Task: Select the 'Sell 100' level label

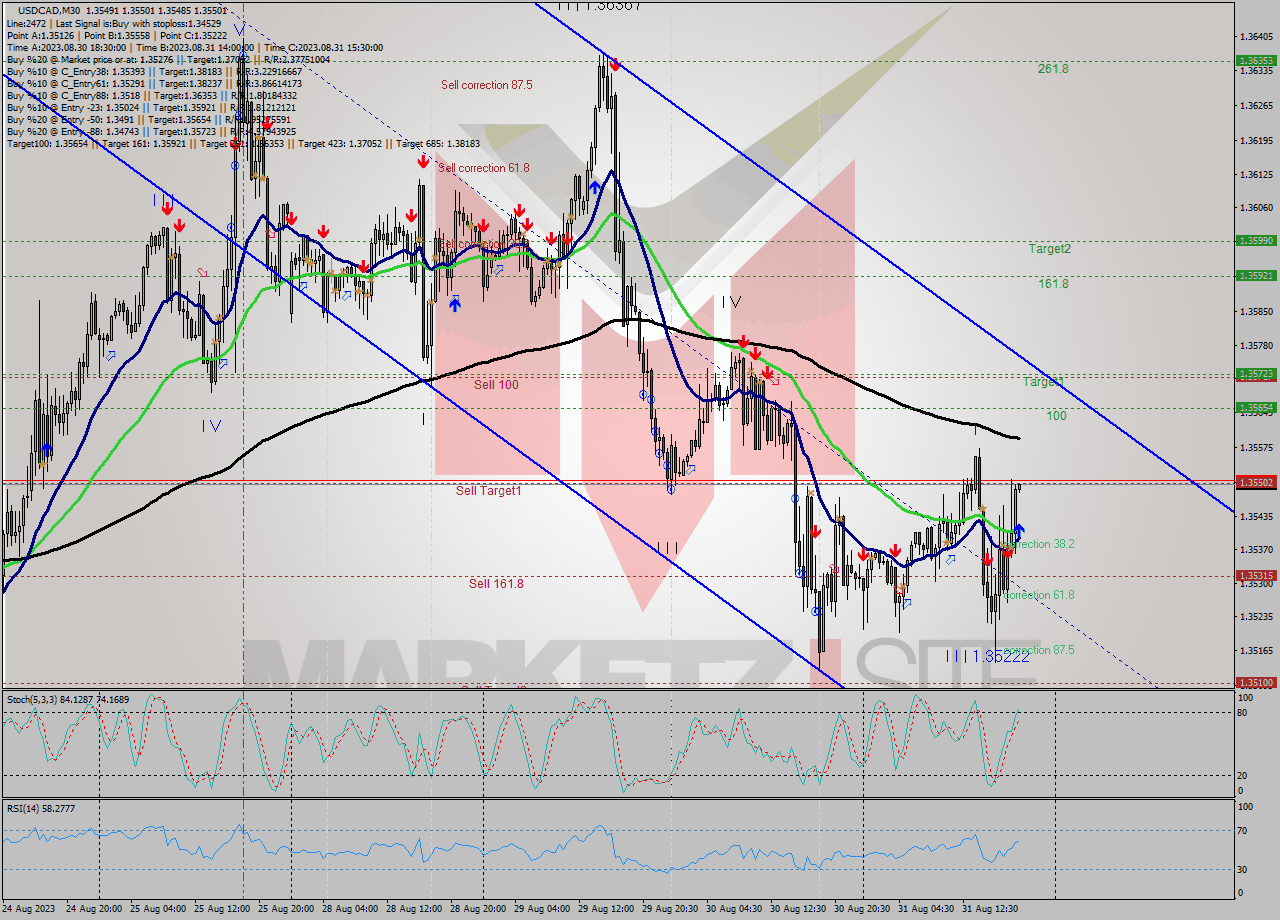Action: (496, 384)
